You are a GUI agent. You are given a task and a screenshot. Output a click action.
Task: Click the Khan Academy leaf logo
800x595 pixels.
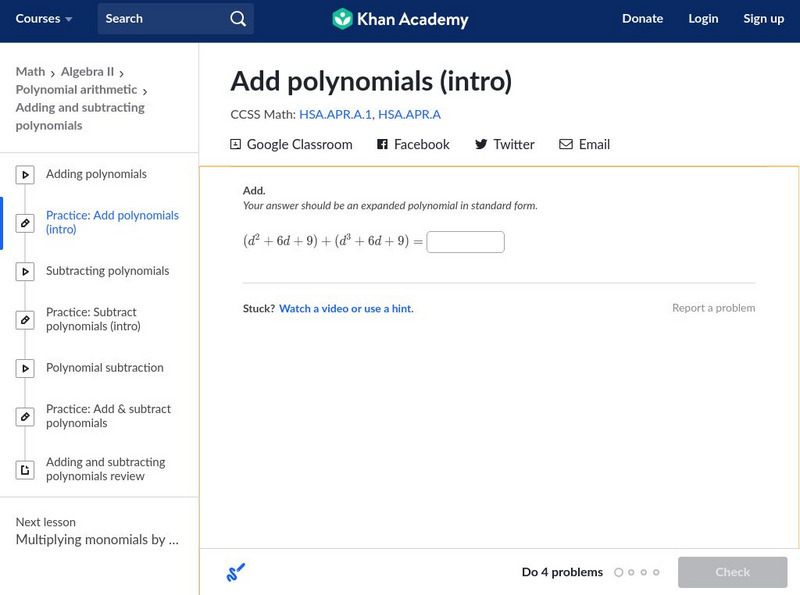point(342,19)
